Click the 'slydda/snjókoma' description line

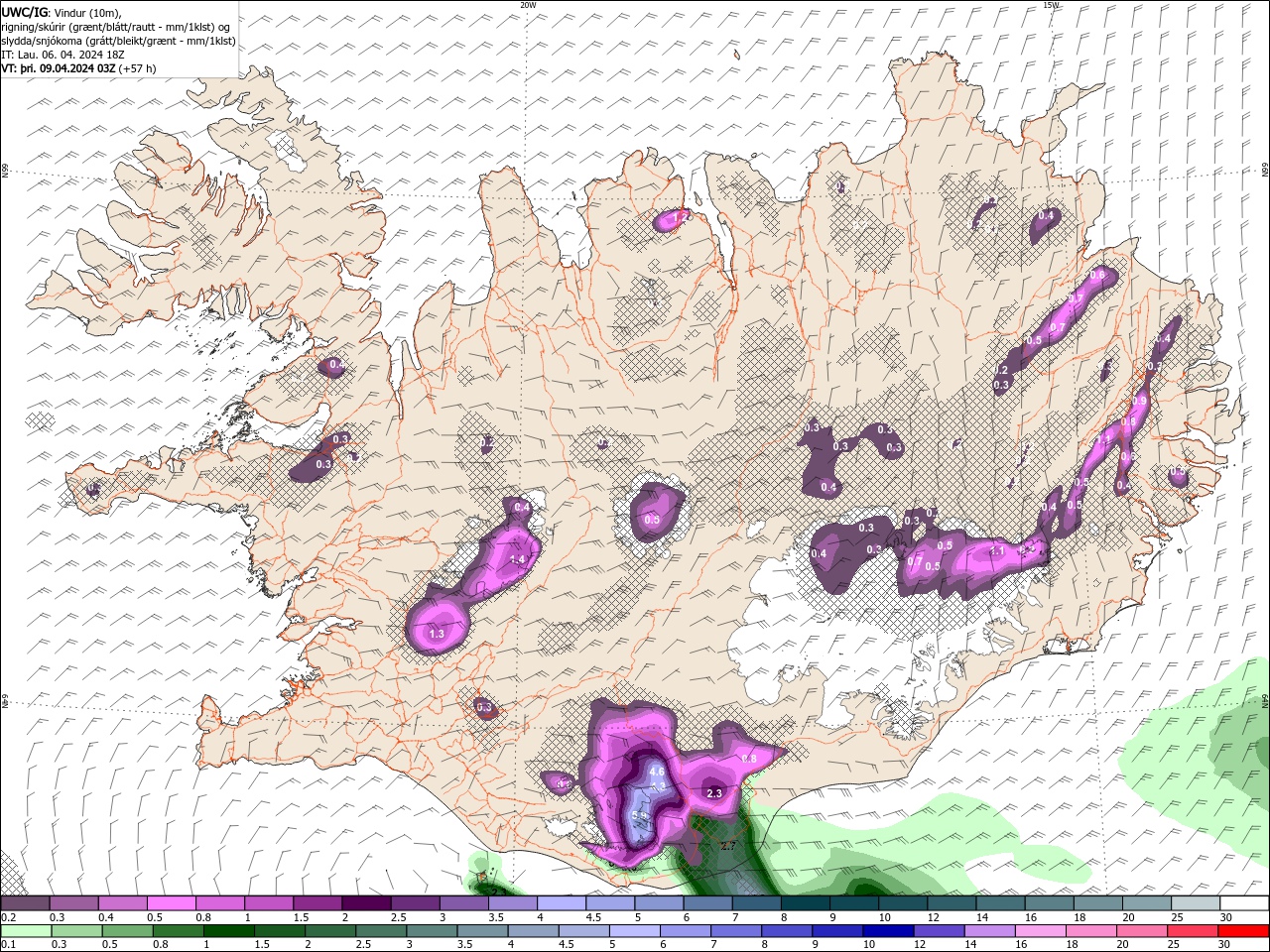tap(118, 41)
